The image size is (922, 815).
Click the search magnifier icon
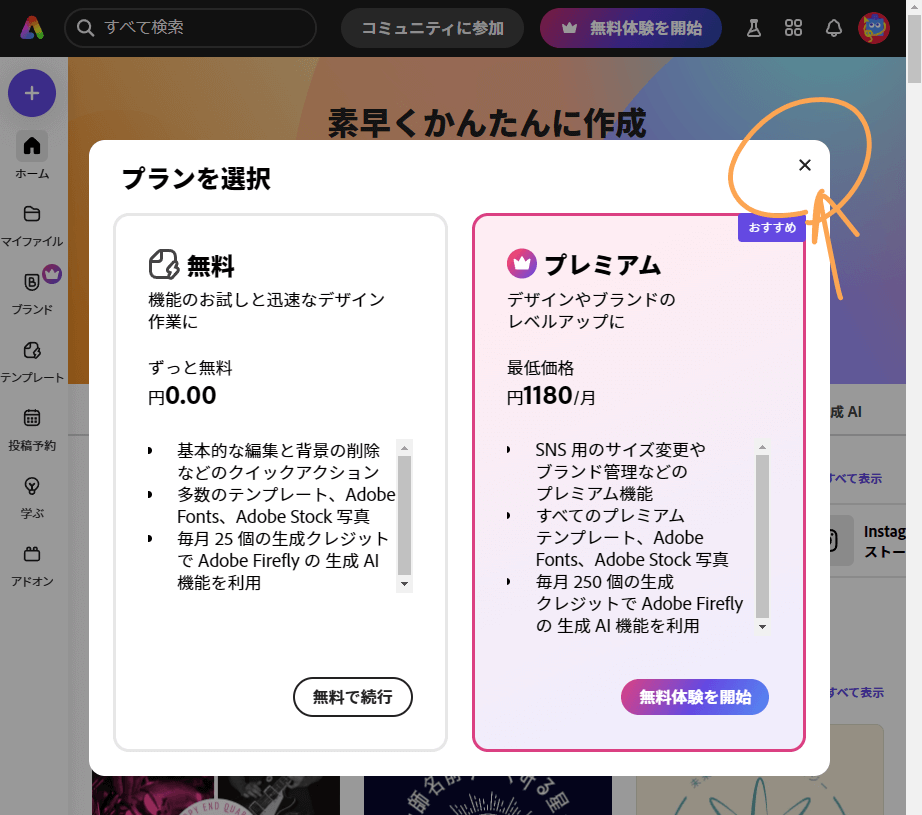point(85,28)
